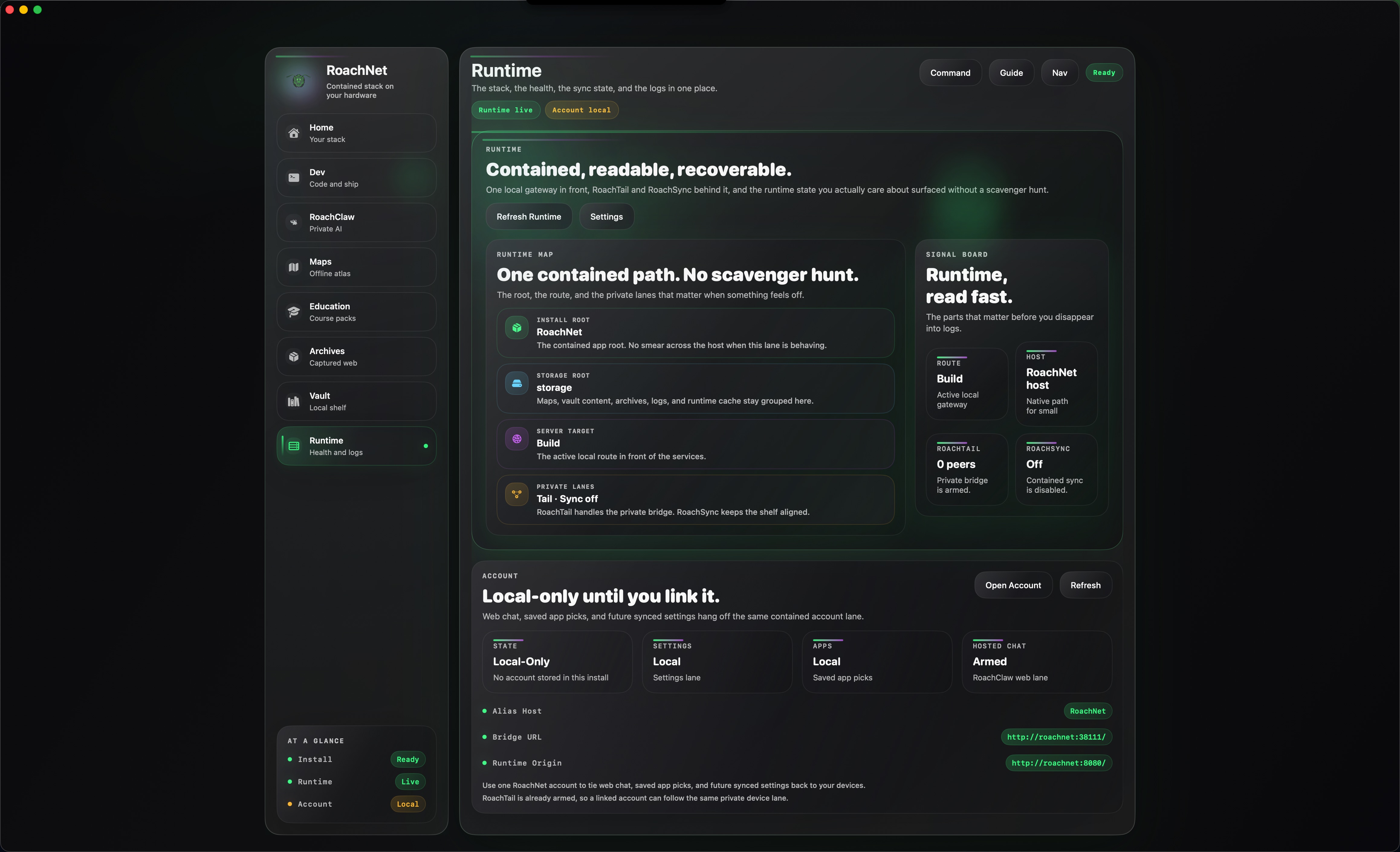
Task: Open the Nav button in header
Action: coord(1059,73)
